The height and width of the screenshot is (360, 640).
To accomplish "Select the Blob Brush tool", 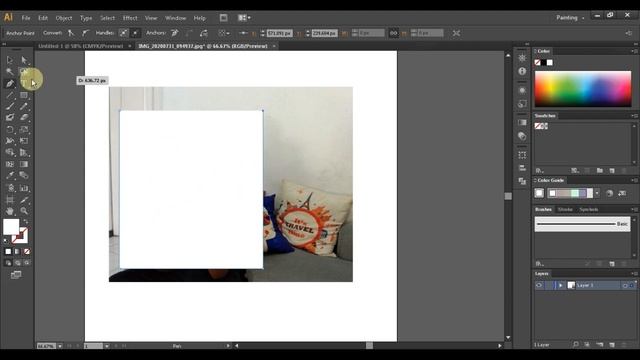I will [x=10, y=118].
